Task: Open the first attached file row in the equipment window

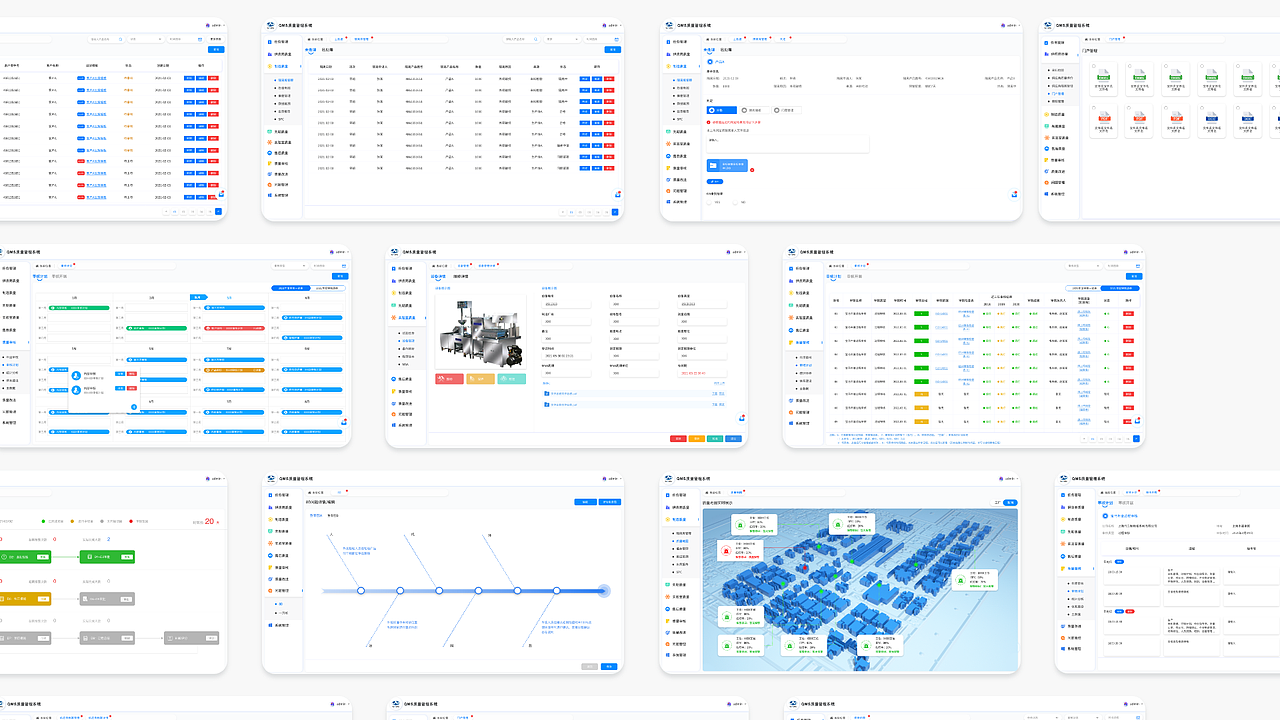Action: 634,393
